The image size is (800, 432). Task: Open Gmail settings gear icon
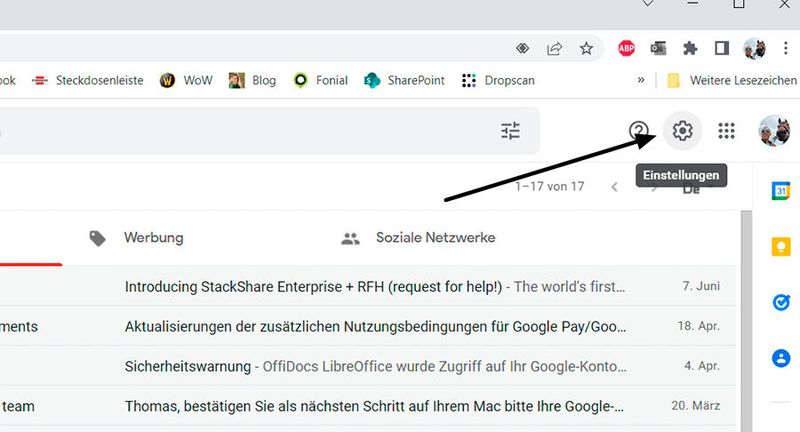pos(682,131)
